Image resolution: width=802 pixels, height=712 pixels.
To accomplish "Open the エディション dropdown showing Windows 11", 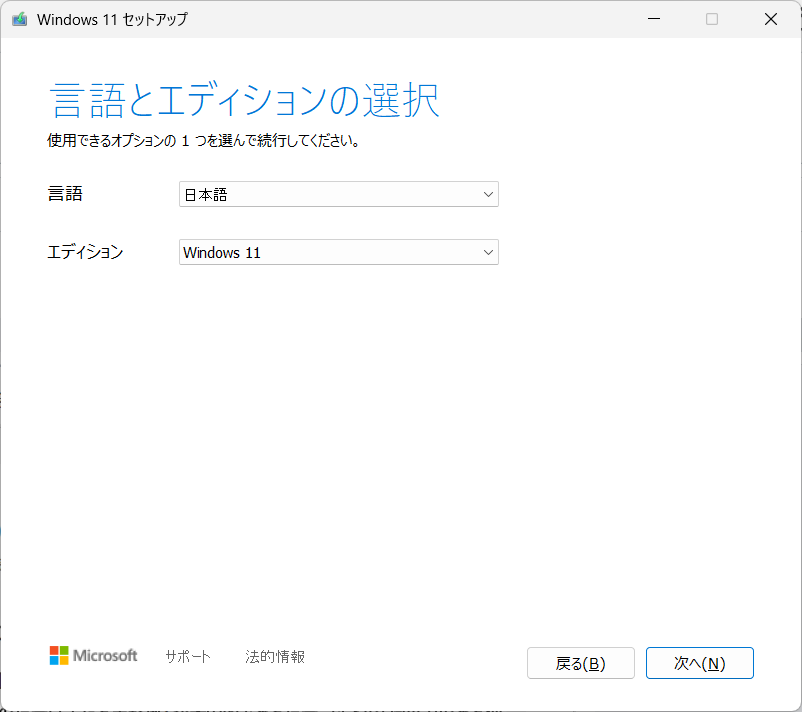I will pos(339,252).
